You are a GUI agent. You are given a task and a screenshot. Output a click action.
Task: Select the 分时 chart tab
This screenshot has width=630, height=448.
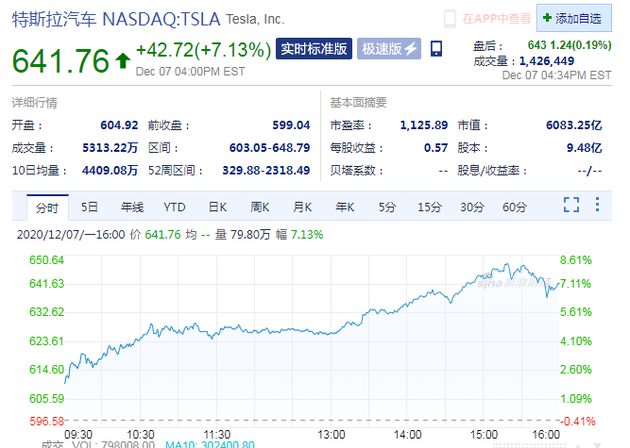(x=47, y=207)
